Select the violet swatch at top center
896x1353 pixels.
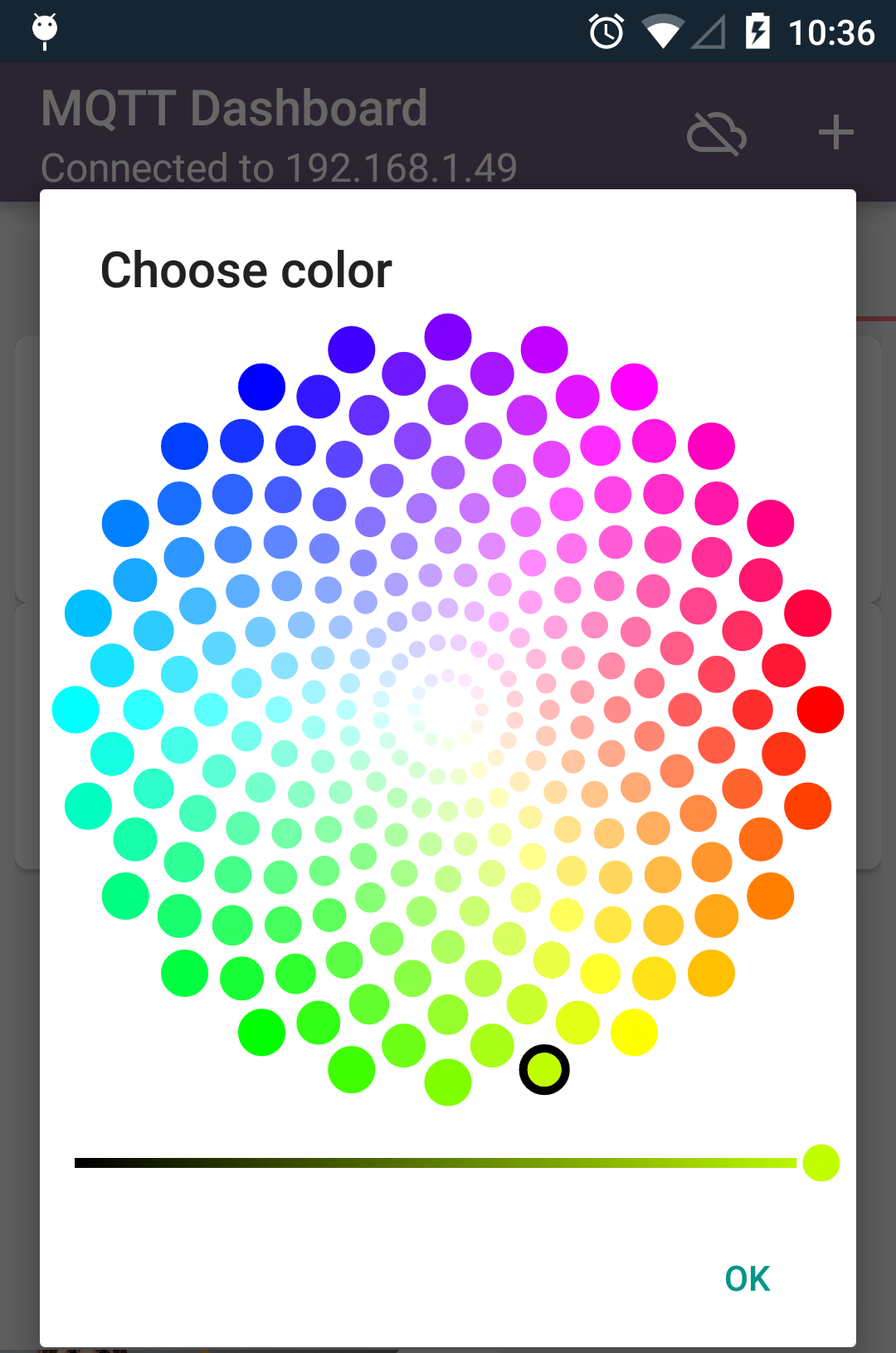click(448, 337)
